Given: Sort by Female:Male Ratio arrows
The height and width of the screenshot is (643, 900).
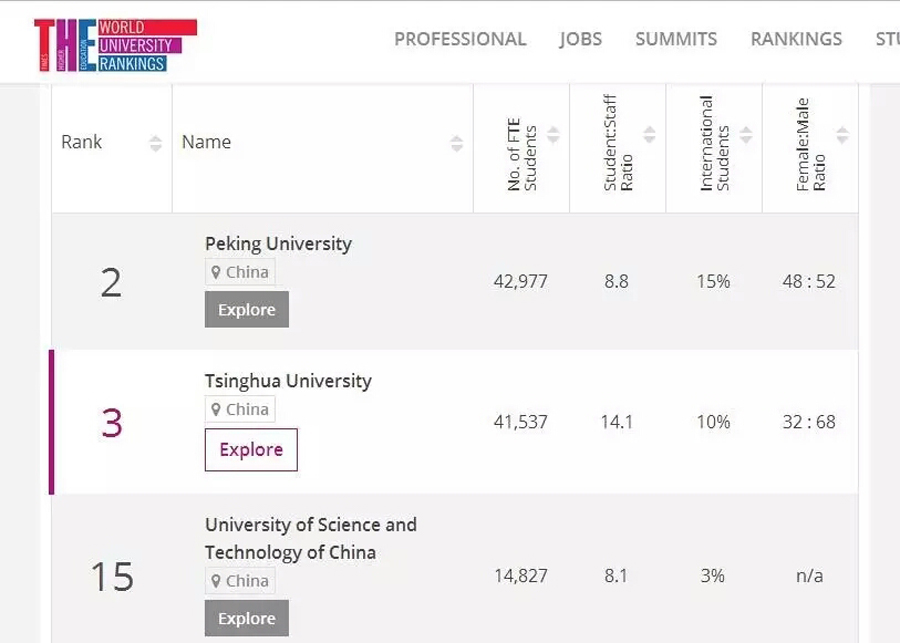Looking at the screenshot, I should click(842, 134).
